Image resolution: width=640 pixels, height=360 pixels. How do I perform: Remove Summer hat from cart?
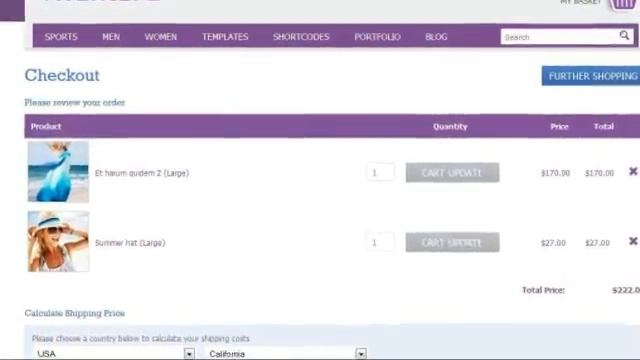pos(633,241)
